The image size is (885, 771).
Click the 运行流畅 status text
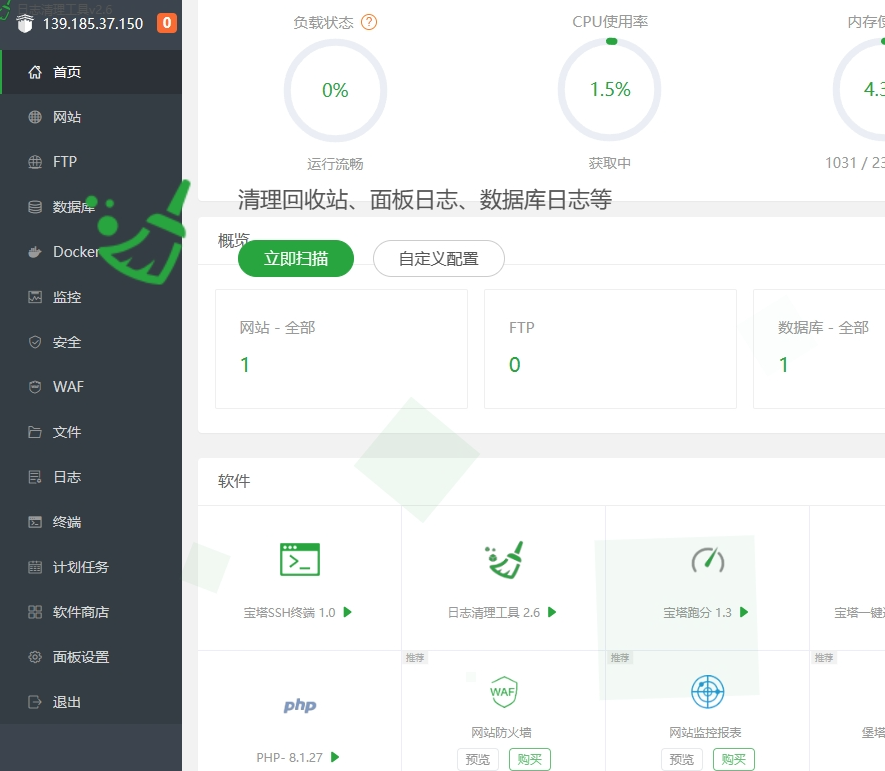(335, 164)
